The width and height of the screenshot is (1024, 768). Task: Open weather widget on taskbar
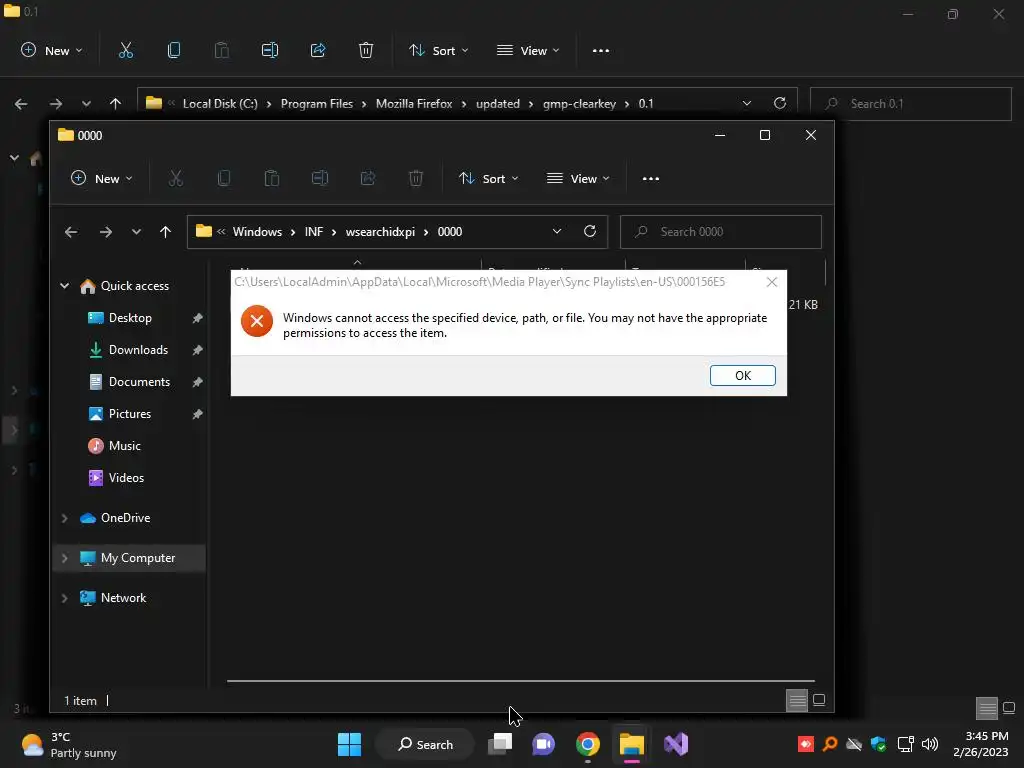pos(69,745)
